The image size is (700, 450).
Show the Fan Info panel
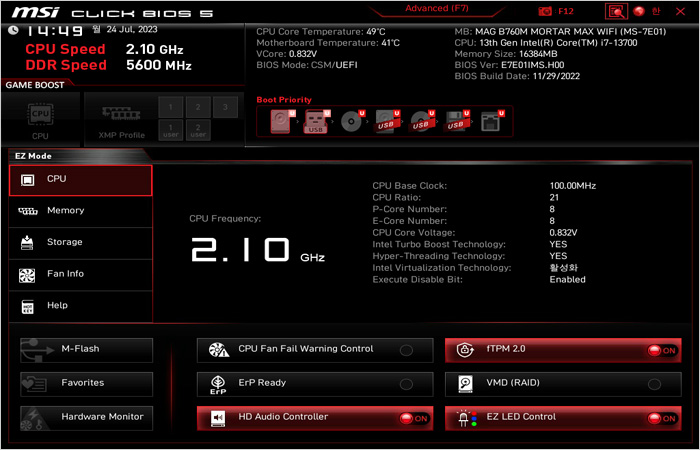[x=80, y=274]
